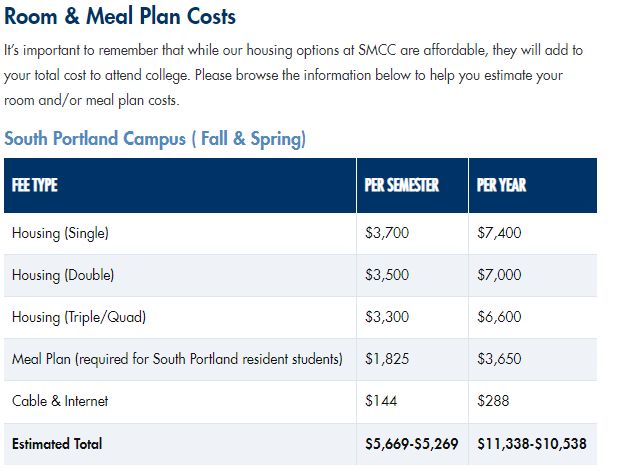Click the $288 cable yearly cost
The image size is (624, 472).
(x=493, y=401)
